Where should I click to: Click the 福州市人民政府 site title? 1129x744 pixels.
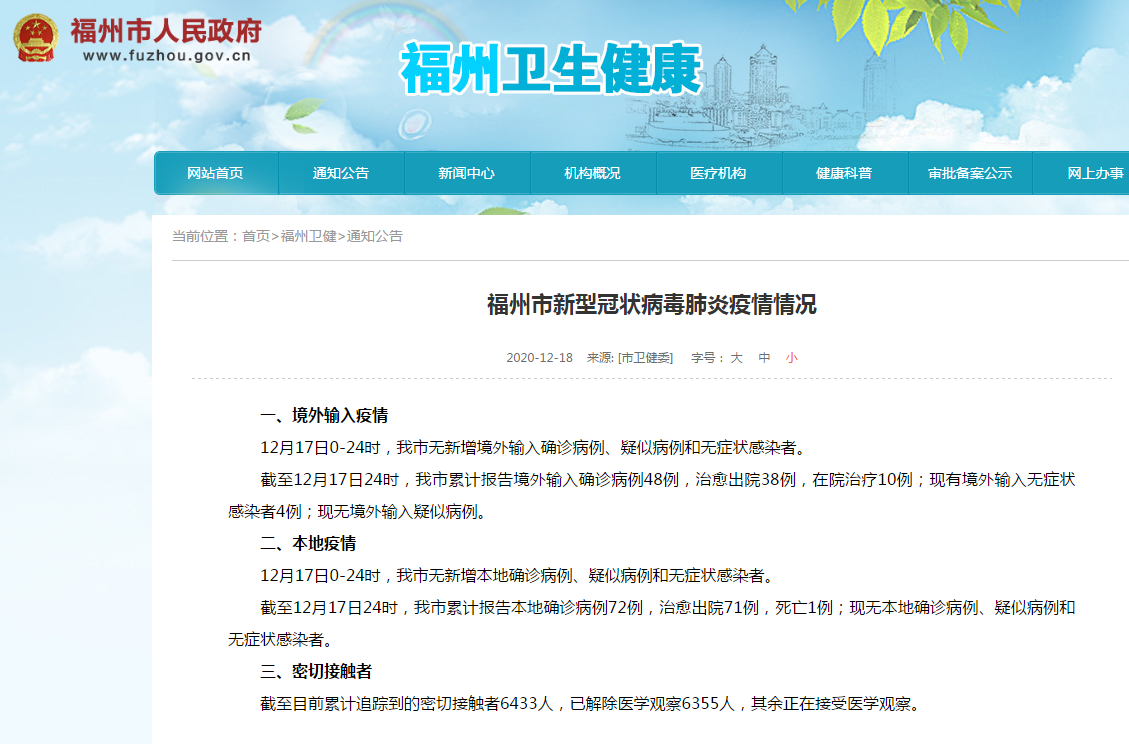click(166, 30)
